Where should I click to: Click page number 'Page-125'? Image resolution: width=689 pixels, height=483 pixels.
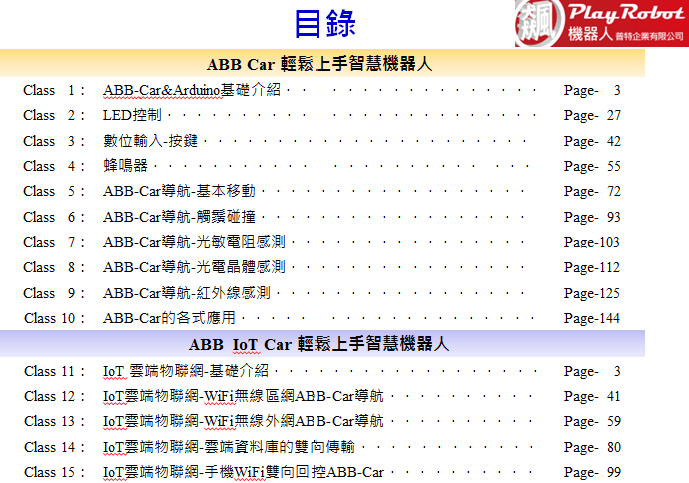592,294
